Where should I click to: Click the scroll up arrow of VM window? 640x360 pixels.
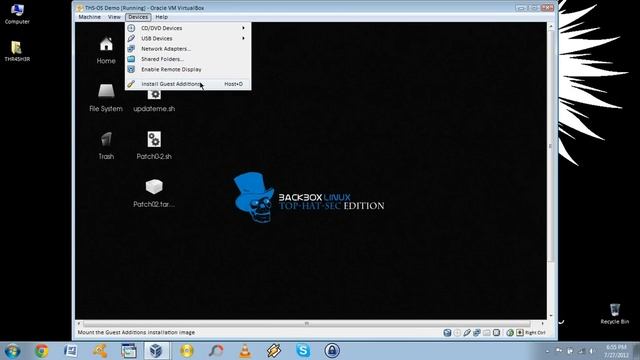point(551,26)
